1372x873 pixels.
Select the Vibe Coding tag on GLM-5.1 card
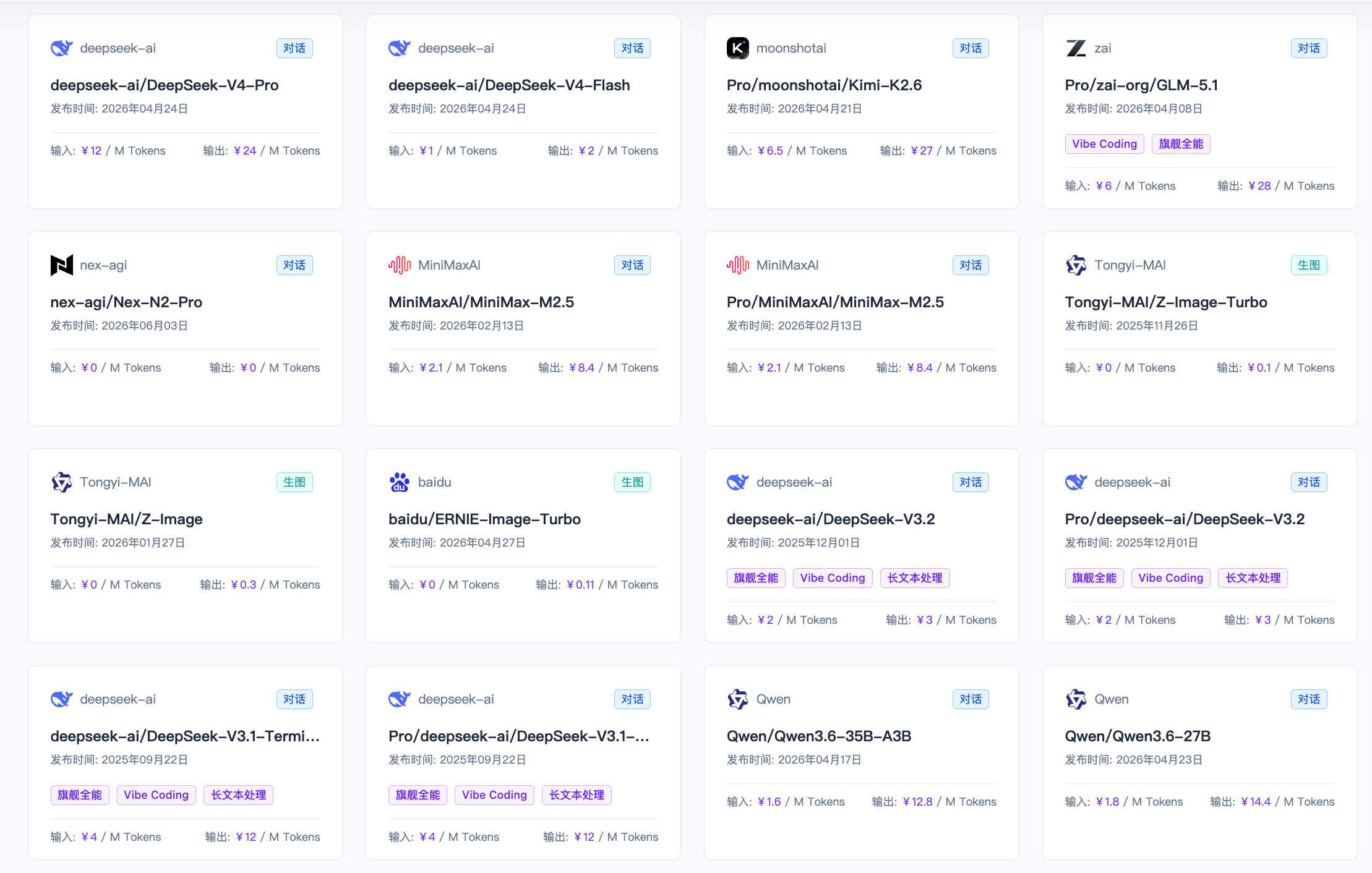pyautogui.click(x=1105, y=144)
